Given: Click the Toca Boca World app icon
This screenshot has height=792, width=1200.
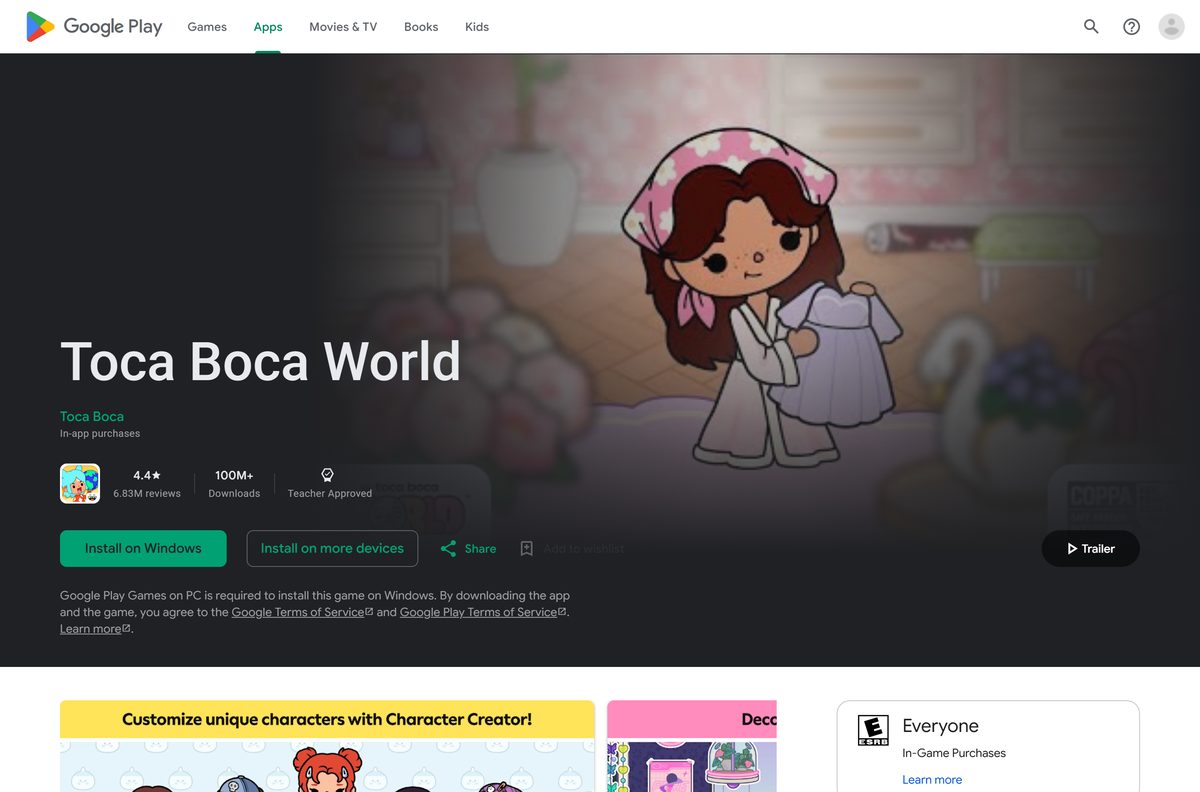Looking at the screenshot, I should click(80, 483).
